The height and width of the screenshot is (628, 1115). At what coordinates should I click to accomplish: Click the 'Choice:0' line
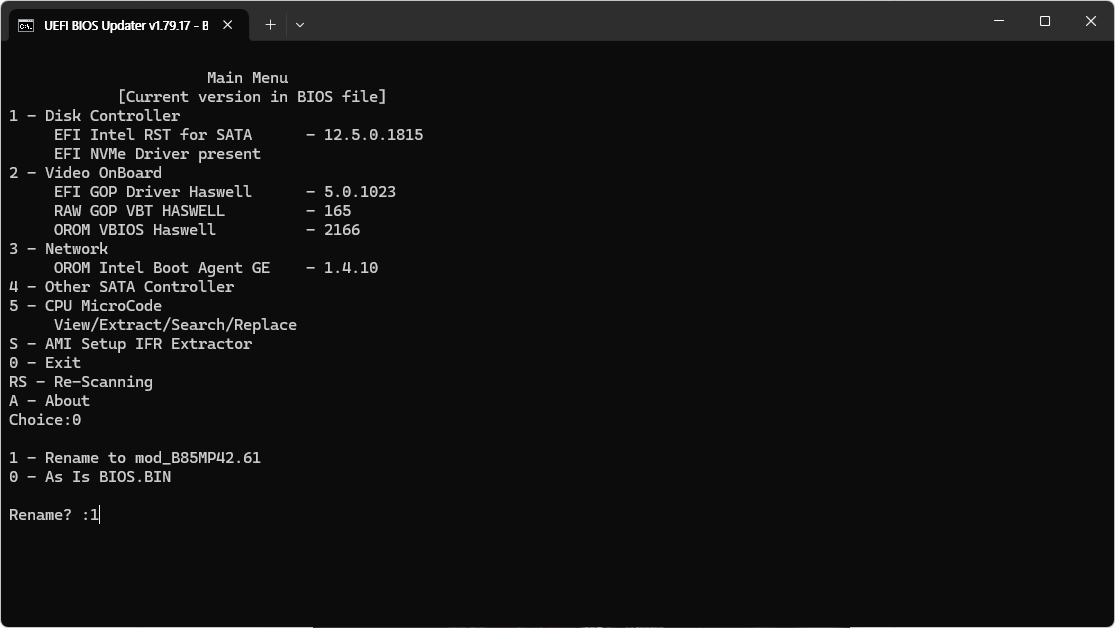click(x=45, y=420)
